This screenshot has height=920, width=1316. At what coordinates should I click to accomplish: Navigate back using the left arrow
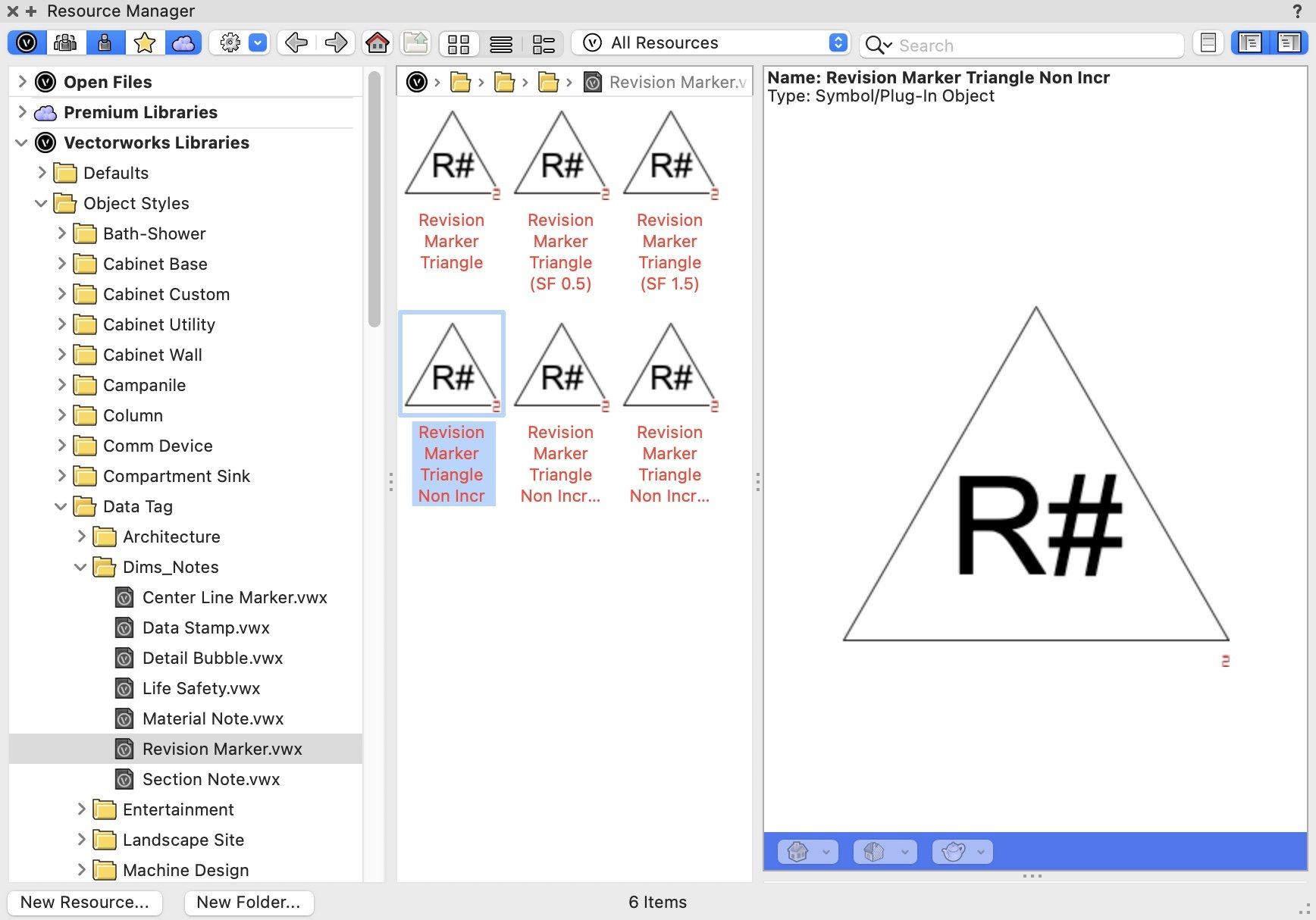coord(296,43)
